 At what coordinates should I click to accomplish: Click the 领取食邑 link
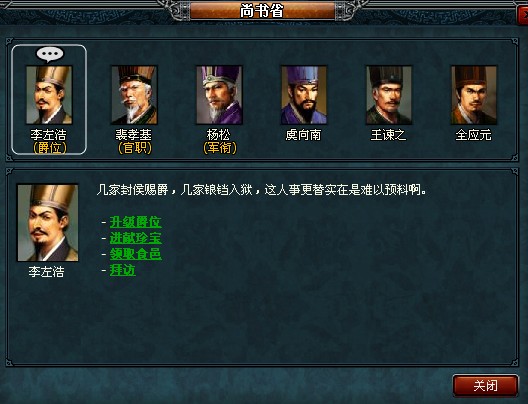[136, 254]
